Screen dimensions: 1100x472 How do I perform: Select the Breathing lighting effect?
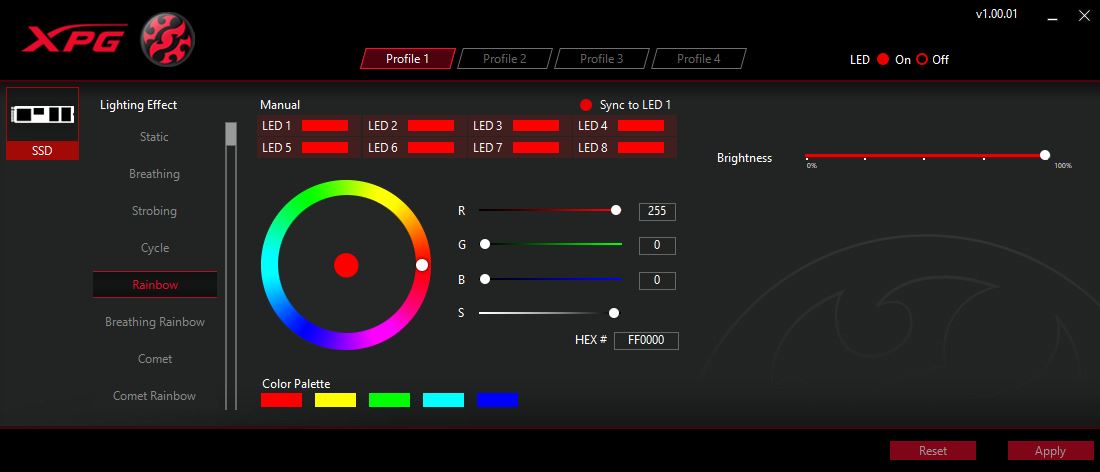point(154,174)
